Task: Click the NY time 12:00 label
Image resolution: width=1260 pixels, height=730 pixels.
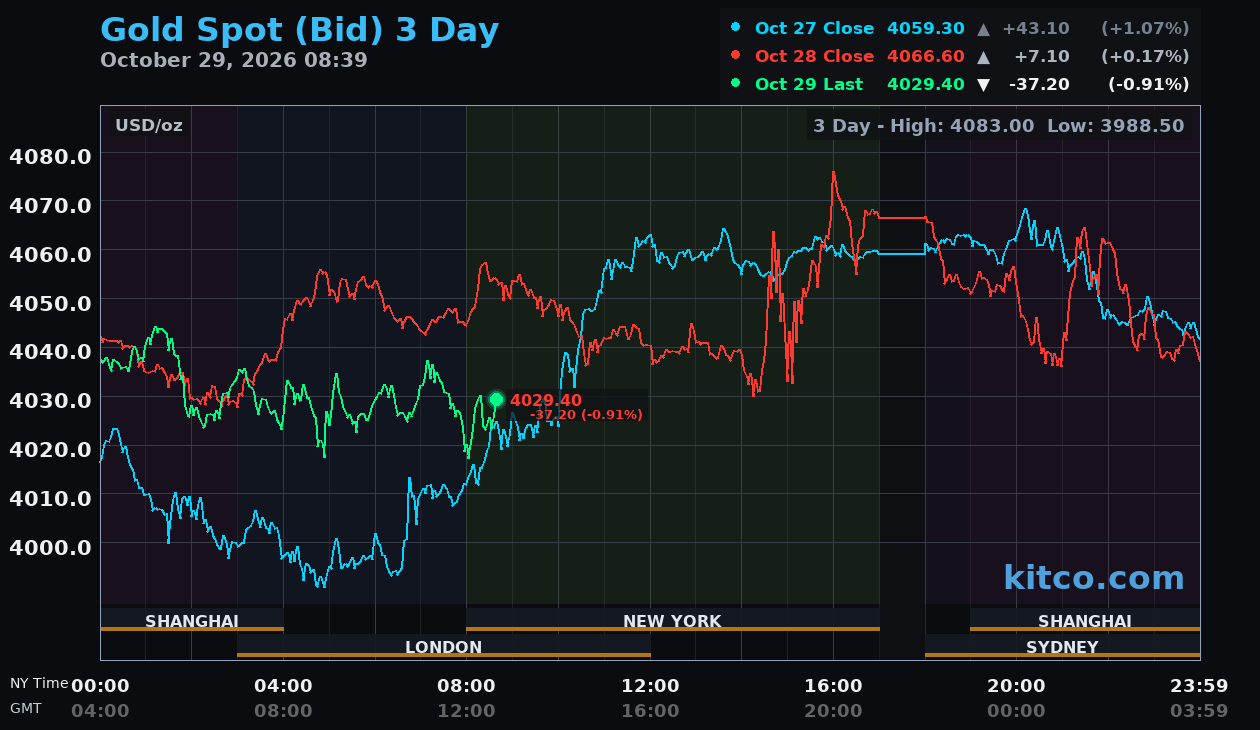Action: (x=650, y=686)
